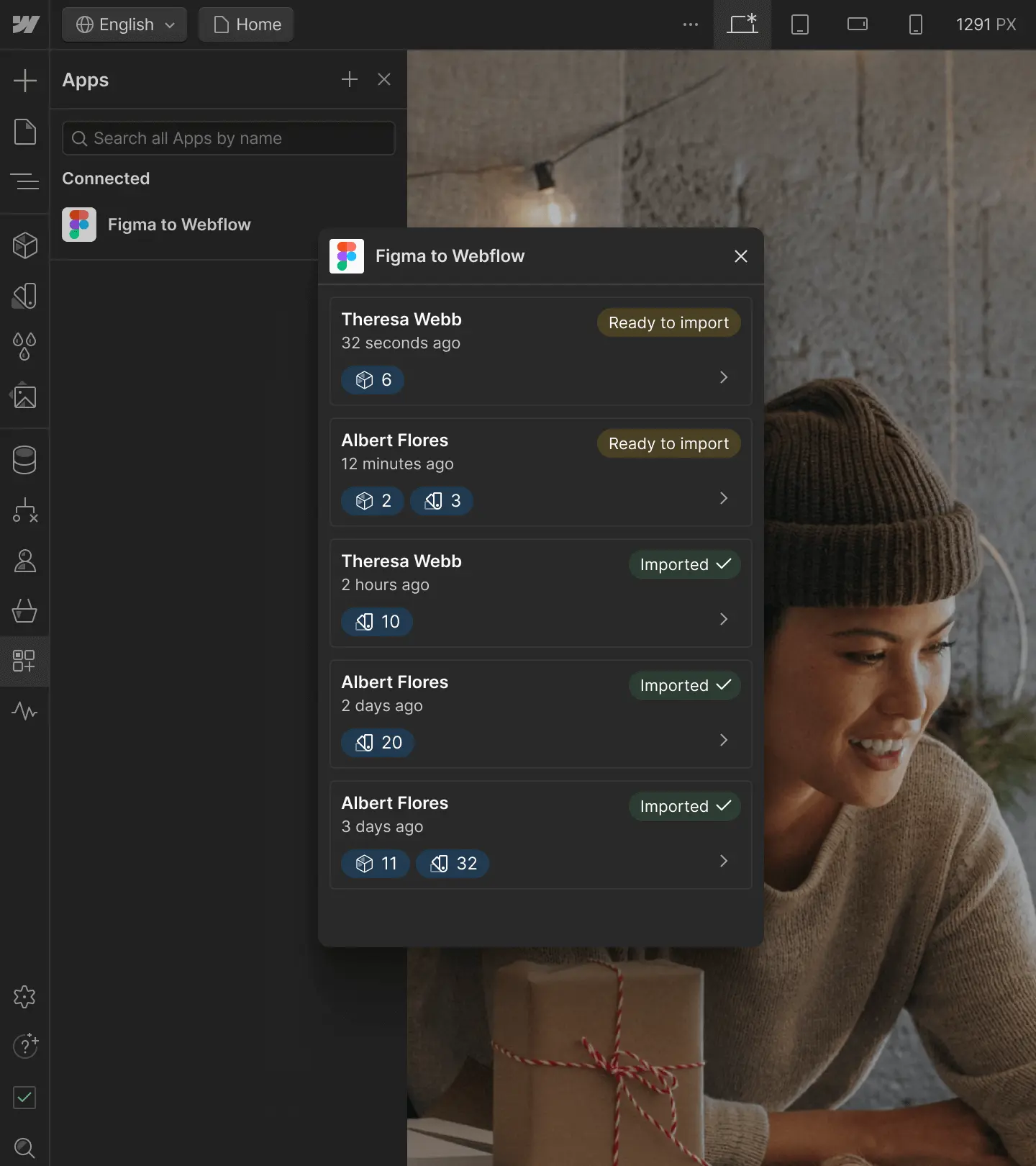This screenshot has height=1166, width=1036.
Task: Click the Search all Apps field
Action: (229, 138)
